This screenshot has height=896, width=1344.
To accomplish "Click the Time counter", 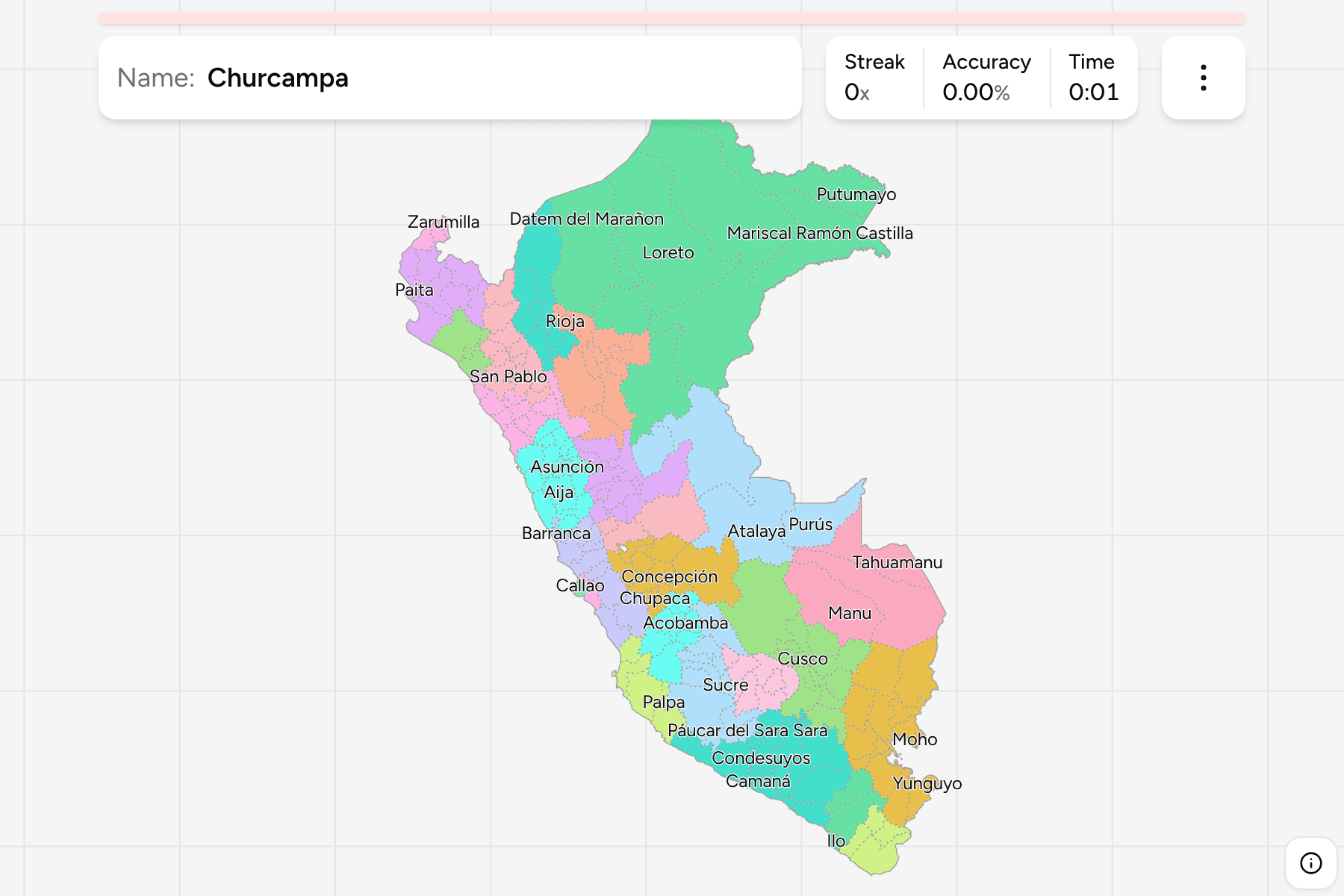I will click(x=1093, y=78).
